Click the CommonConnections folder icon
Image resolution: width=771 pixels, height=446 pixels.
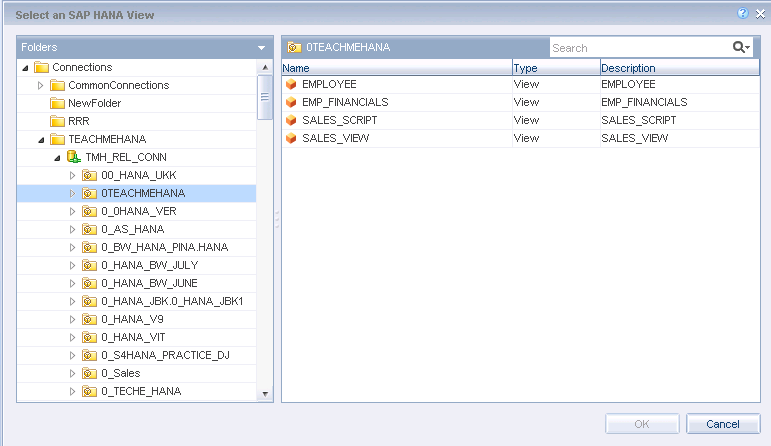[58, 85]
